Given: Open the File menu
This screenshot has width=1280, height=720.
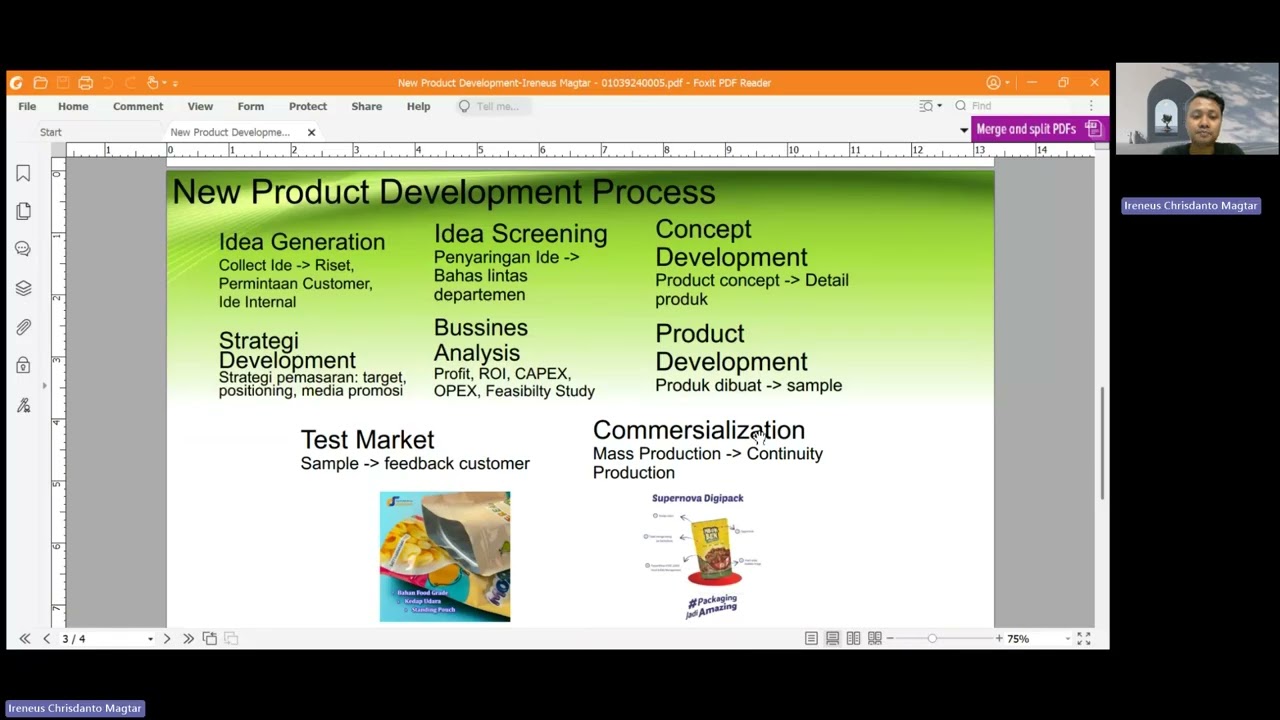Looking at the screenshot, I should [27, 106].
